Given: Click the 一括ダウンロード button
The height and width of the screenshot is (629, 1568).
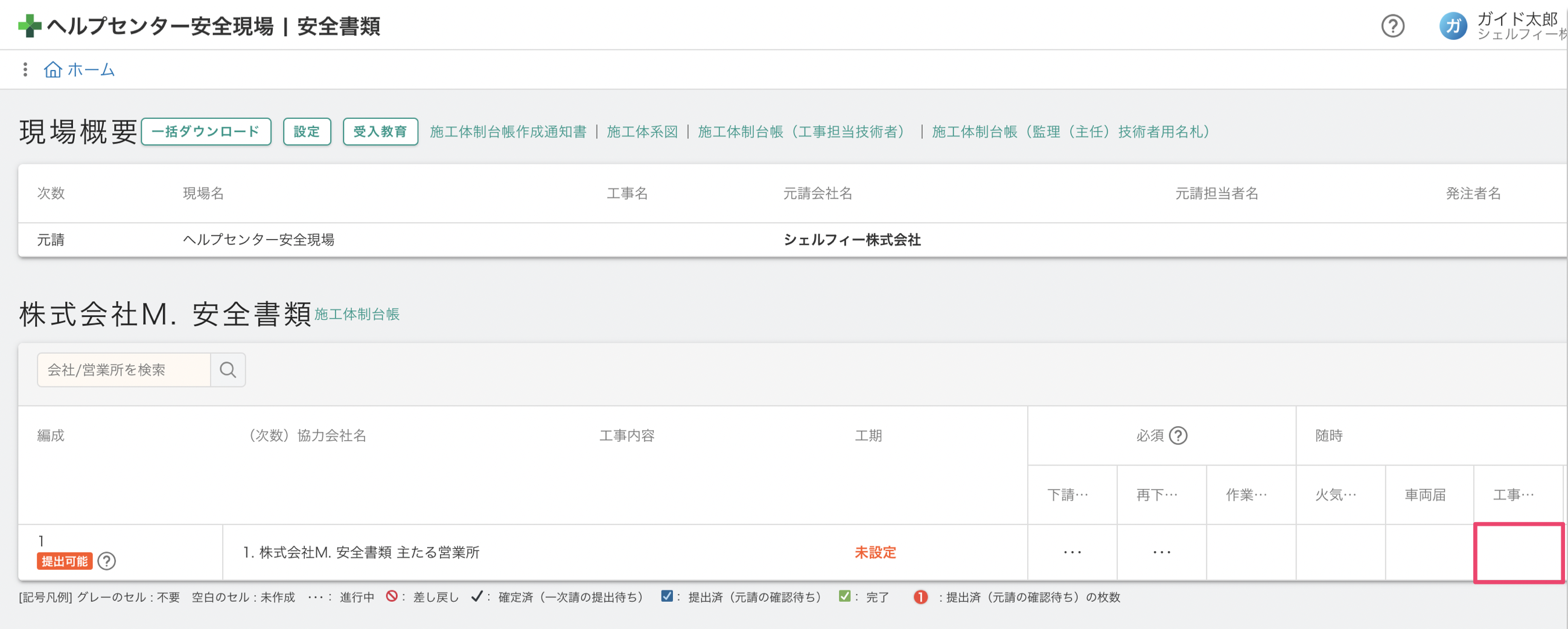Looking at the screenshot, I should 206,132.
